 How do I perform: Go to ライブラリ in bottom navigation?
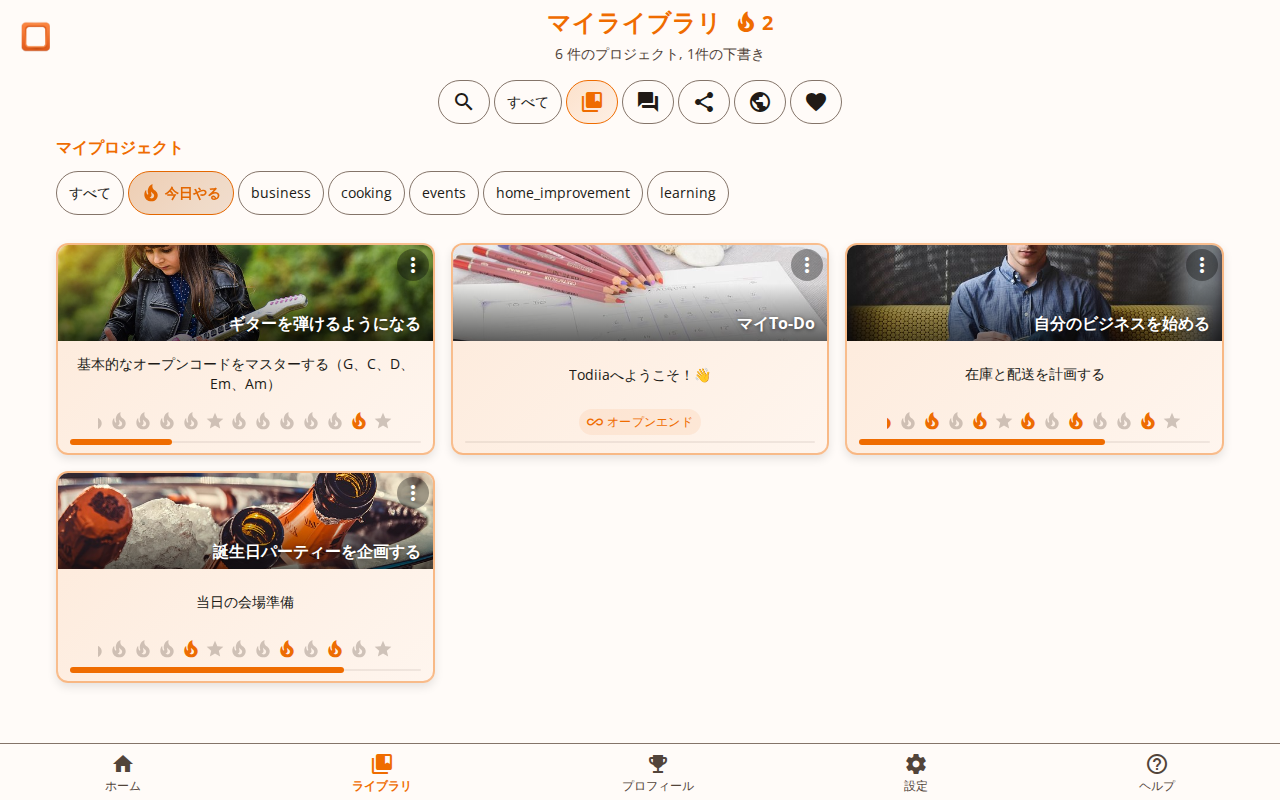click(381, 772)
